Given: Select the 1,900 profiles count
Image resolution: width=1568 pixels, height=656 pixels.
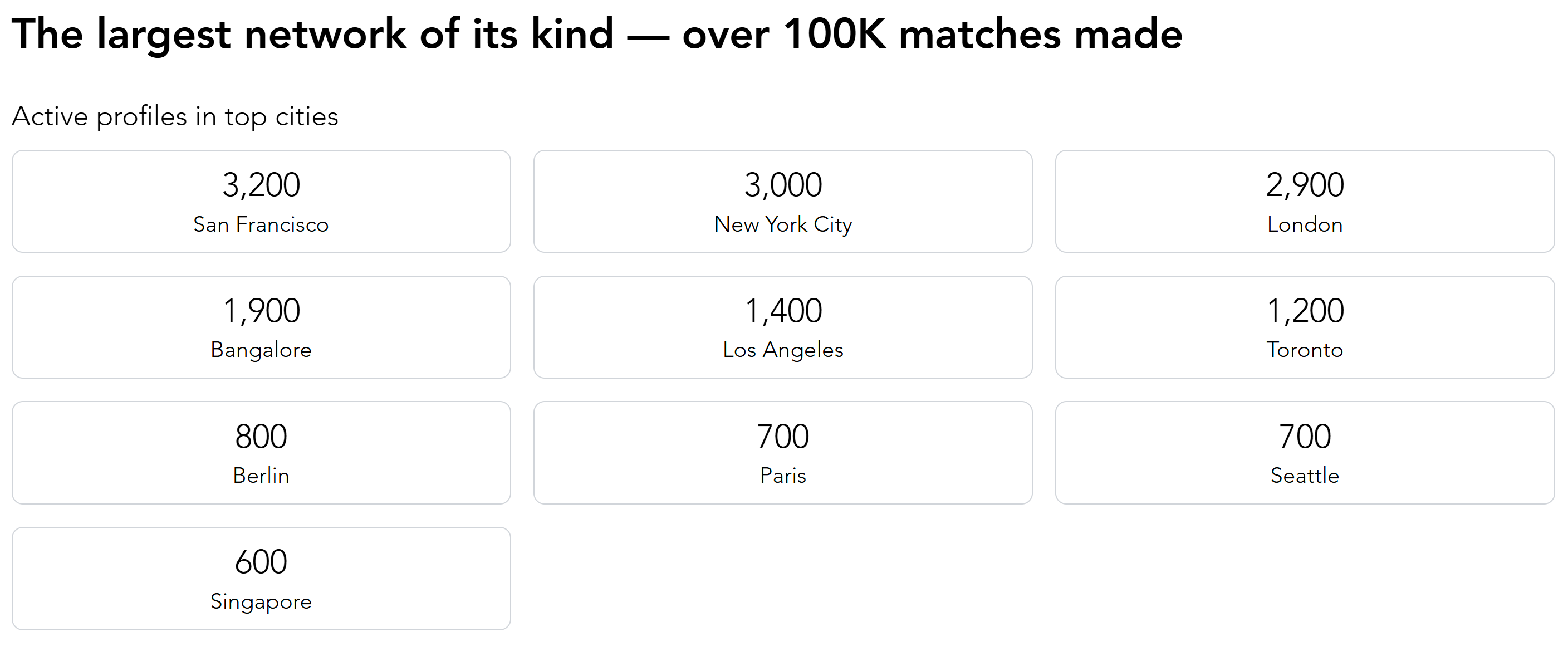Looking at the screenshot, I should click(x=261, y=311).
